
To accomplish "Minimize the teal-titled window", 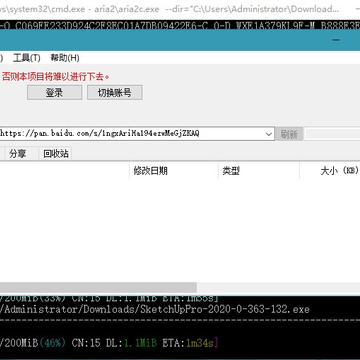I will click(336, 40).
